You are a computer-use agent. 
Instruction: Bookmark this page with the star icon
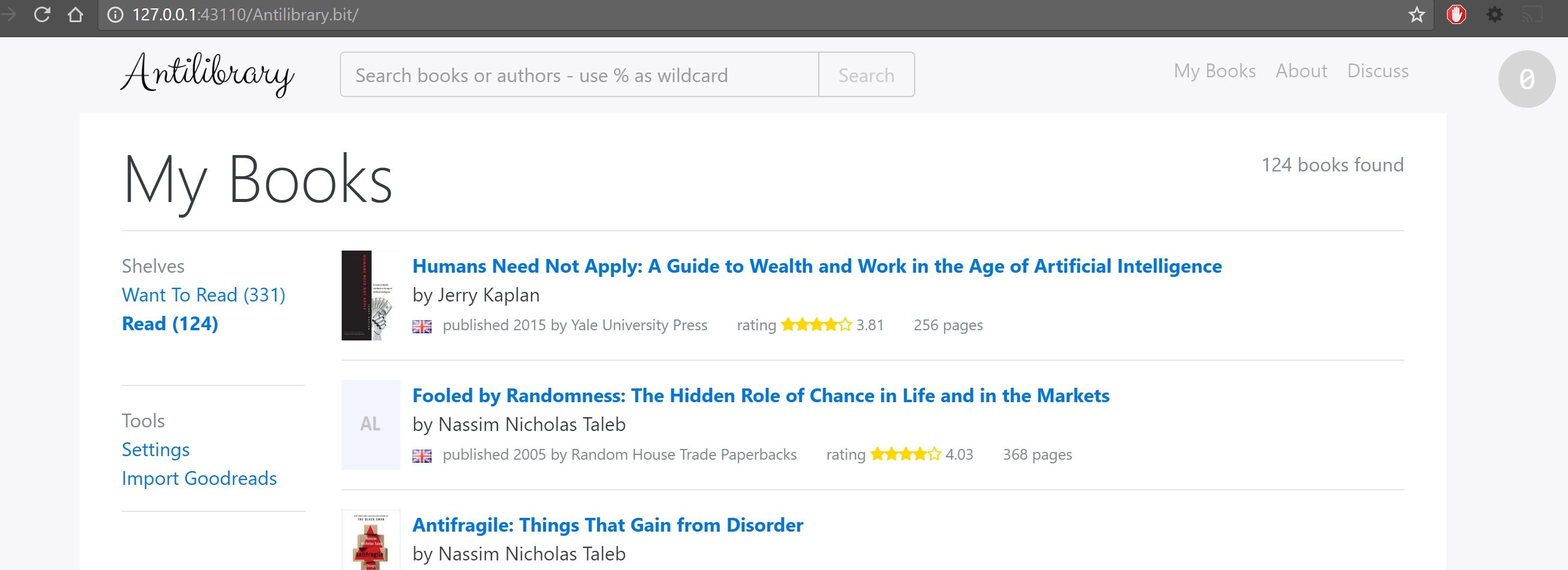(1416, 14)
